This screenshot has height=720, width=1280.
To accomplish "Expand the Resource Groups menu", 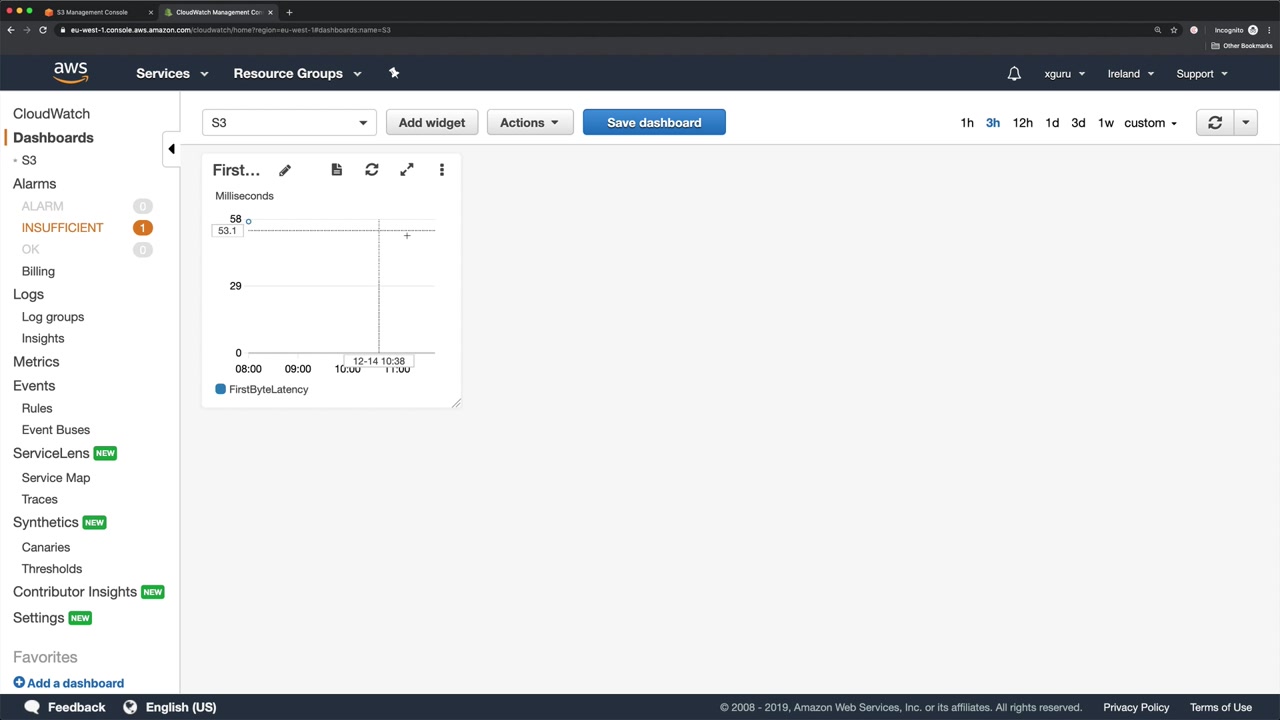I will (297, 73).
